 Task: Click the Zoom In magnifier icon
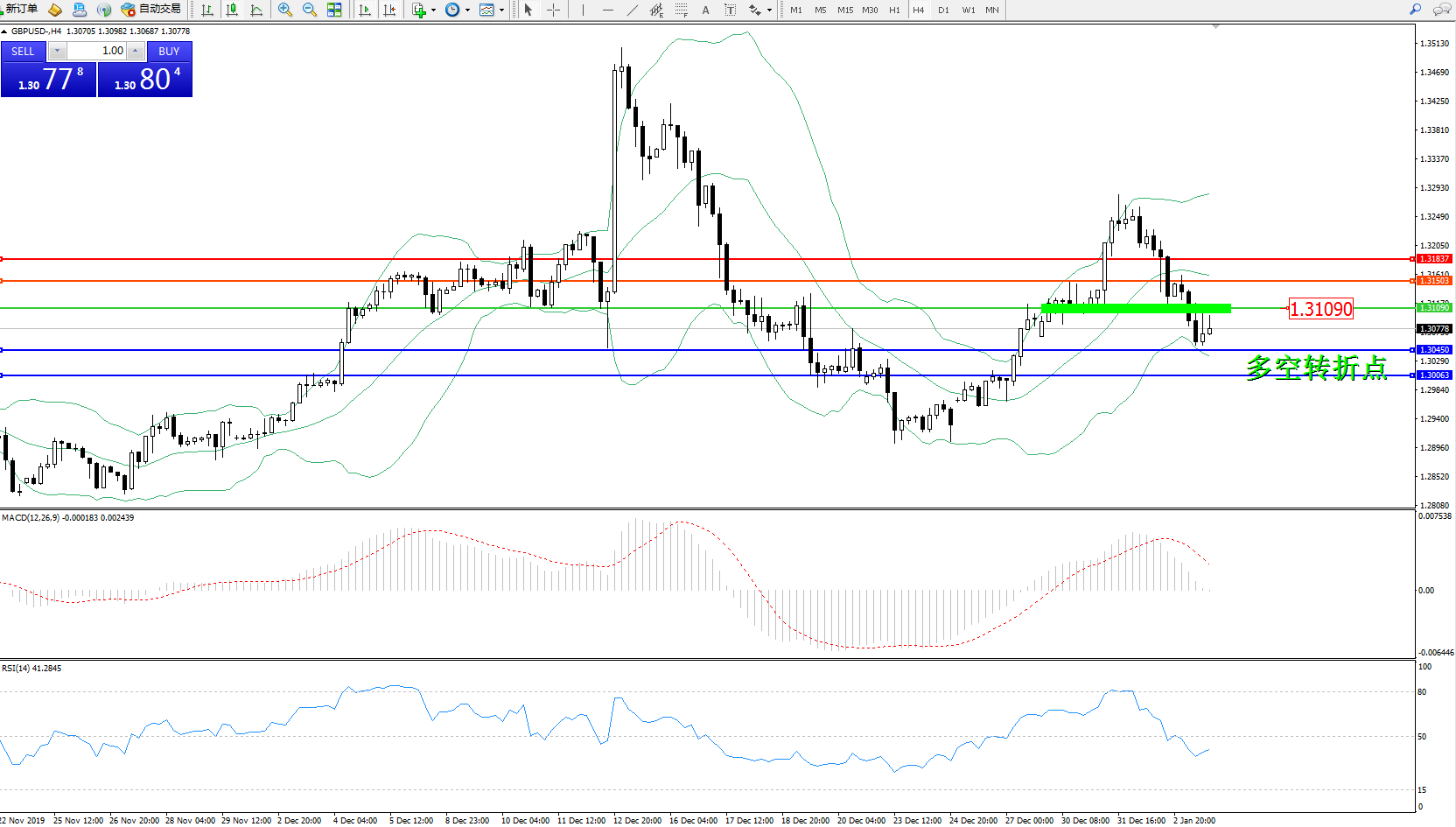(284, 10)
